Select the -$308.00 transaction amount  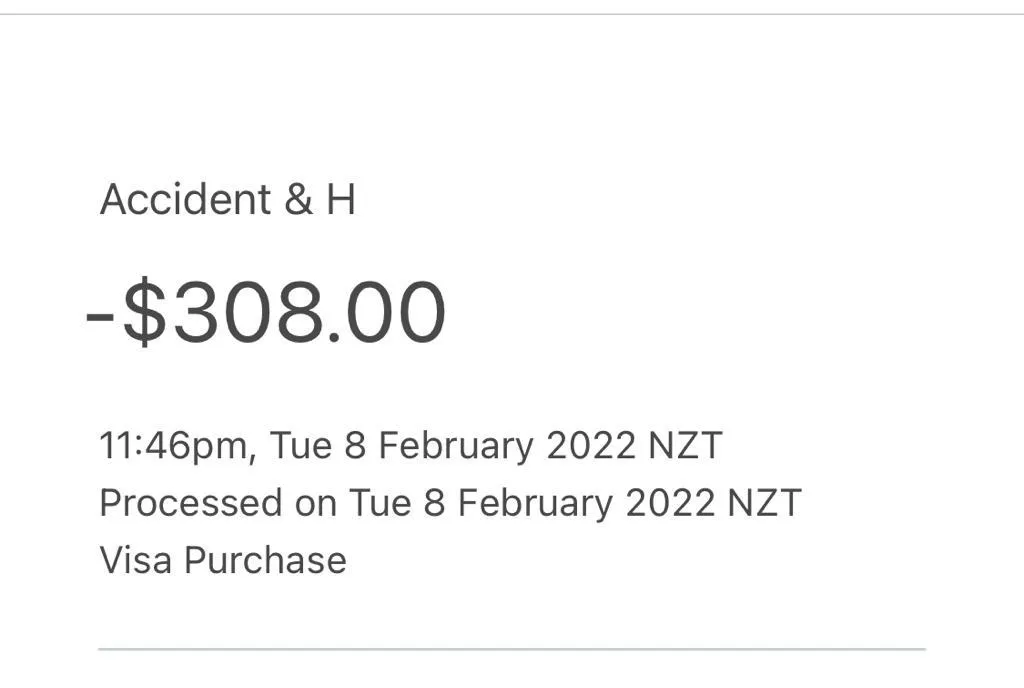point(266,313)
